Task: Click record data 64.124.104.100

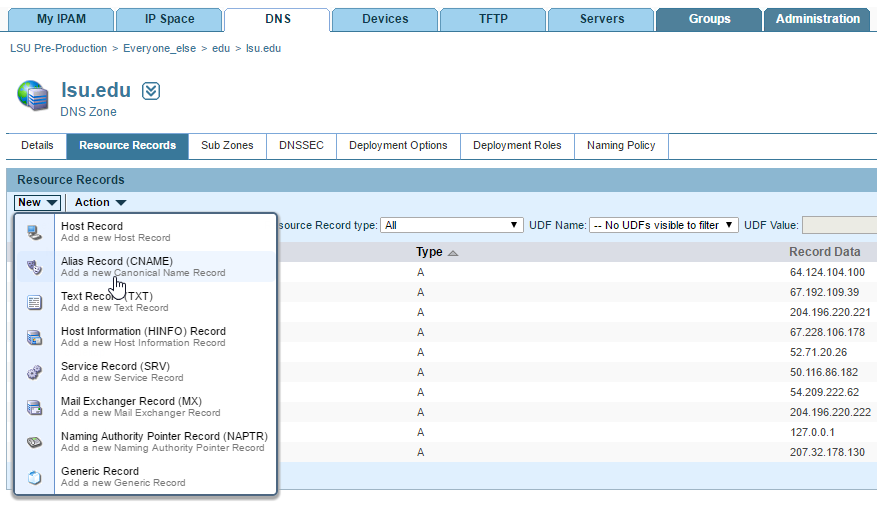Action: [827, 272]
